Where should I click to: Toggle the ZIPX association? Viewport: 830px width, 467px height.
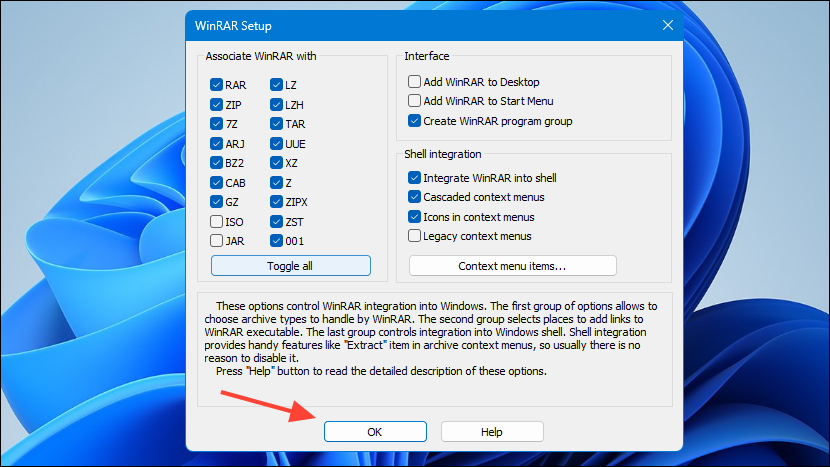276,202
